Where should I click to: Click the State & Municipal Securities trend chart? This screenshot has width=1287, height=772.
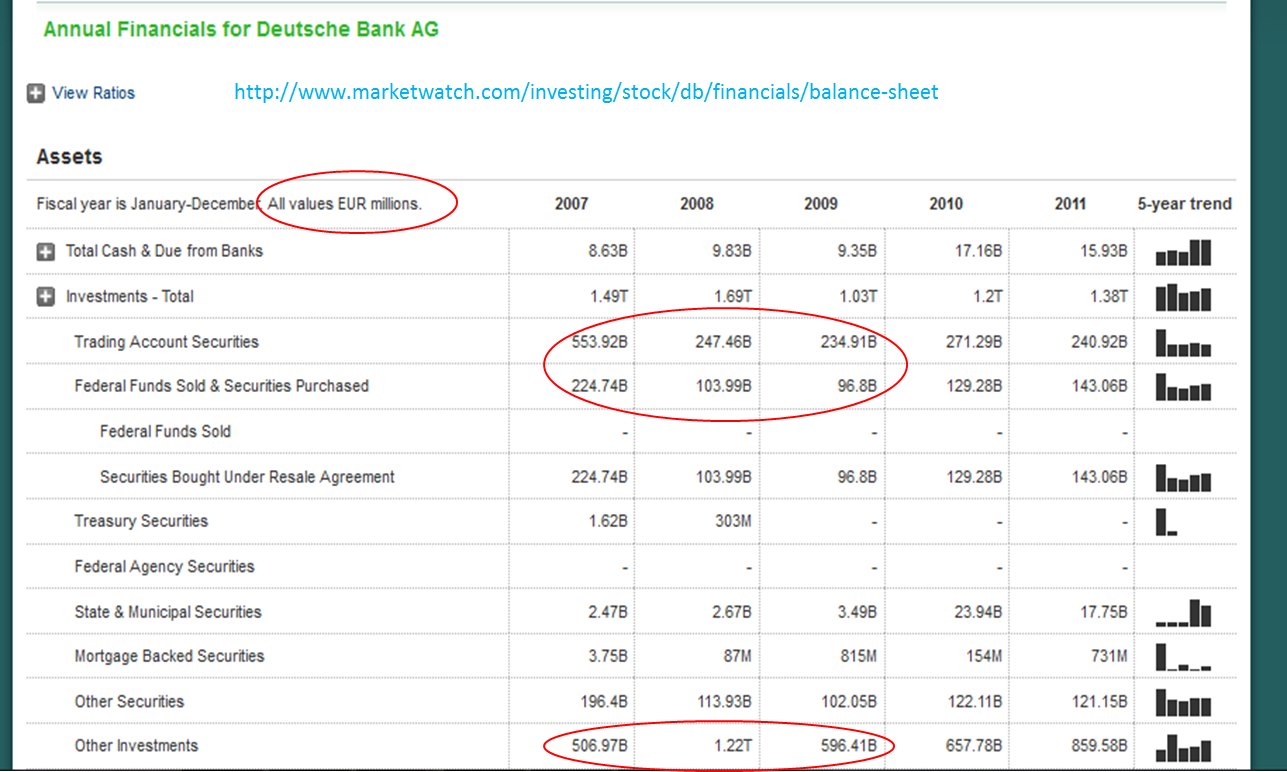point(1183,612)
